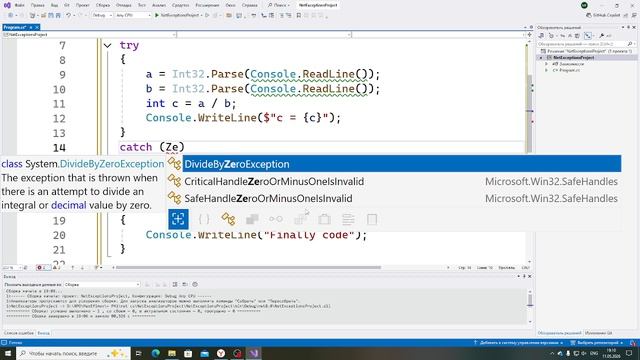
Task: Click the Поиск search box in title bar
Action: click(278, 5)
